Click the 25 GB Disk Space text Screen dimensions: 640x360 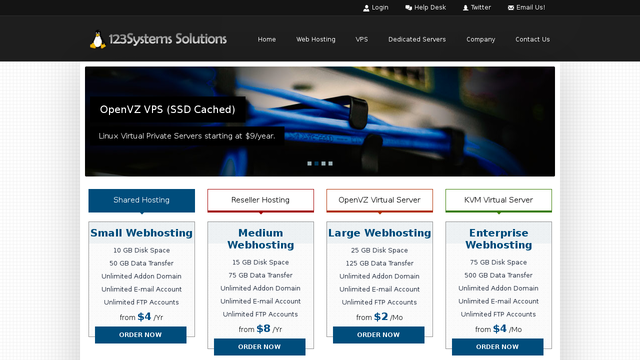click(x=379, y=250)
